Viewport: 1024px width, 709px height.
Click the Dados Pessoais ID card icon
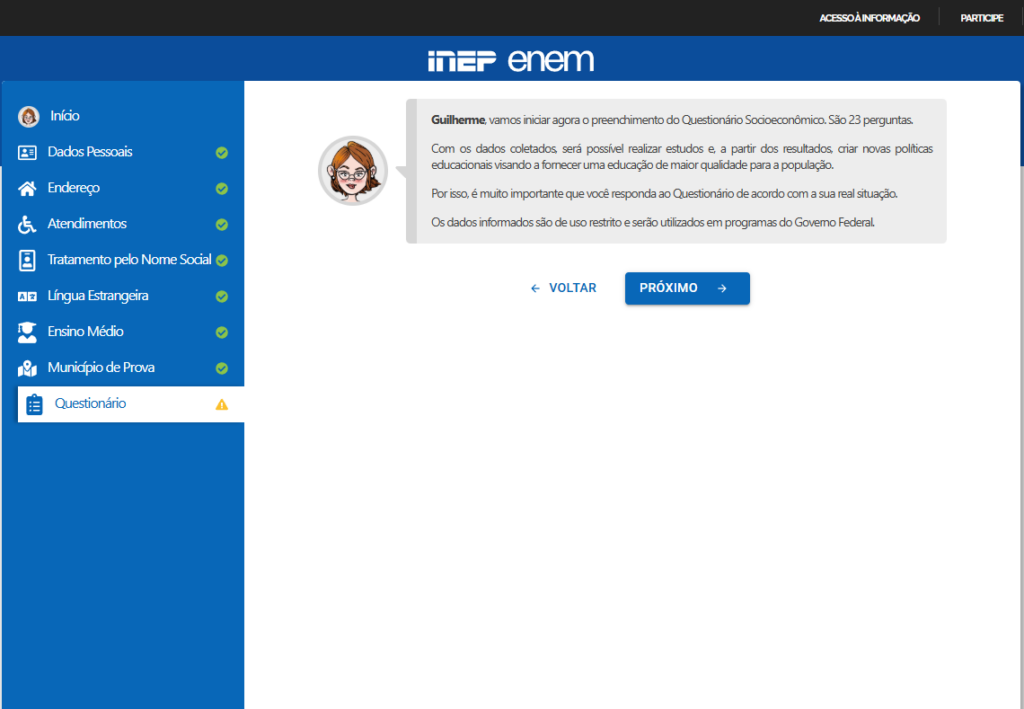[x=27, y=153]
